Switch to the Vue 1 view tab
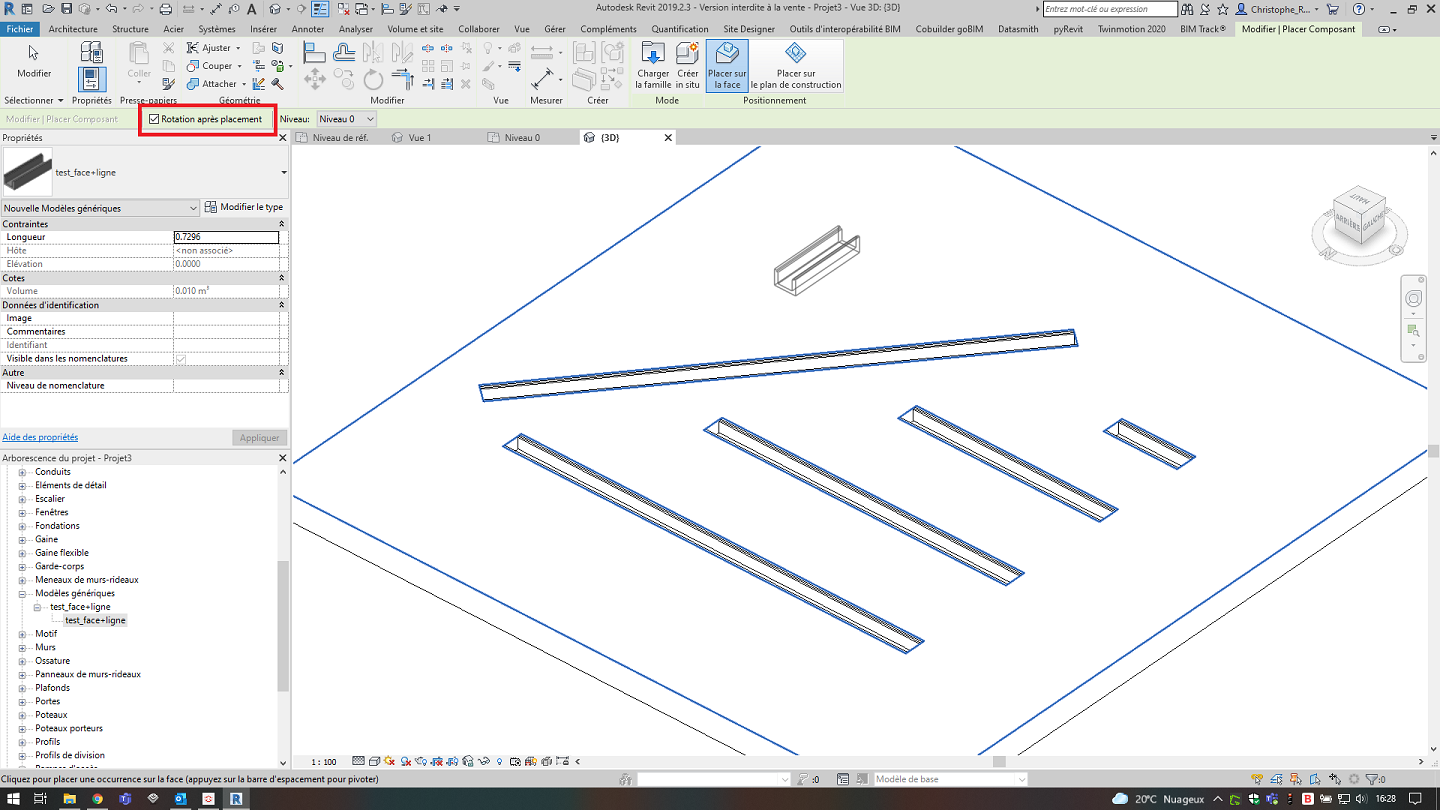The width and height of the screenshot is (1440, 810). [x=420, y=138]
